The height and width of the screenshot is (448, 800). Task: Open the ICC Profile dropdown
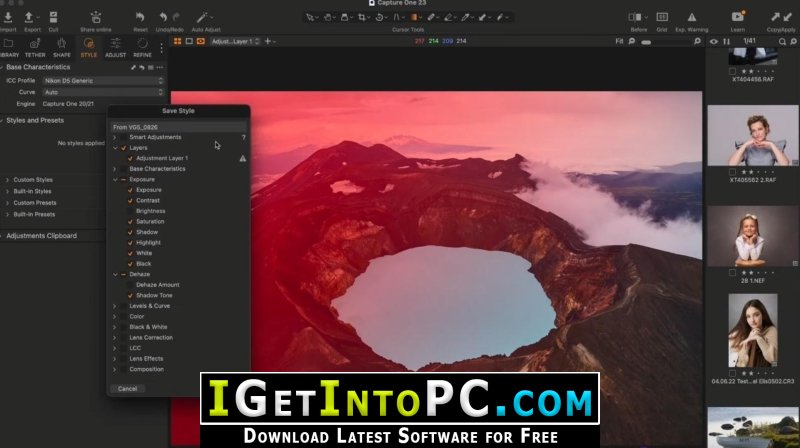pyautogui.click(x=104, y=81)
